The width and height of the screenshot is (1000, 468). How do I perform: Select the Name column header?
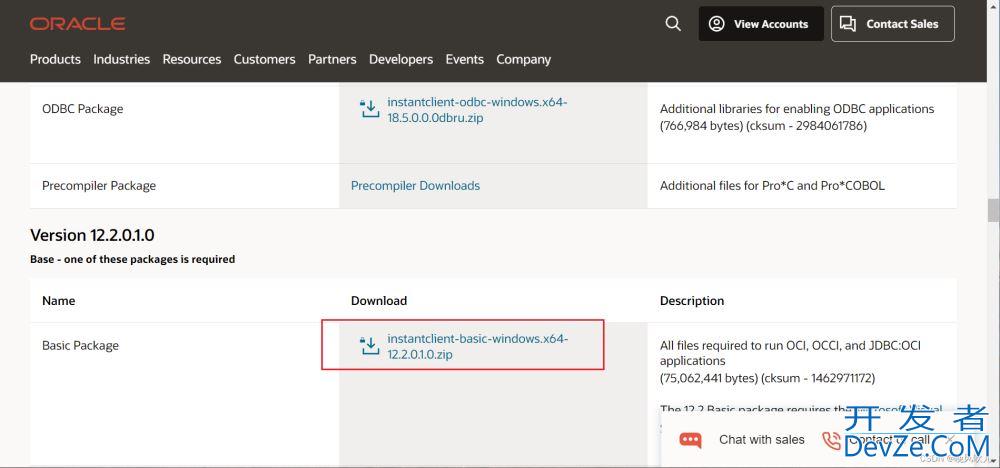tap(59, 300)
